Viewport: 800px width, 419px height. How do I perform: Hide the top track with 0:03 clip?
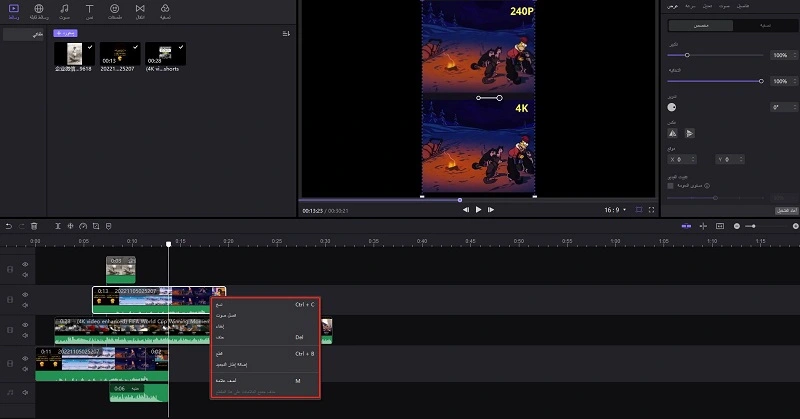[x=25, y=264]
